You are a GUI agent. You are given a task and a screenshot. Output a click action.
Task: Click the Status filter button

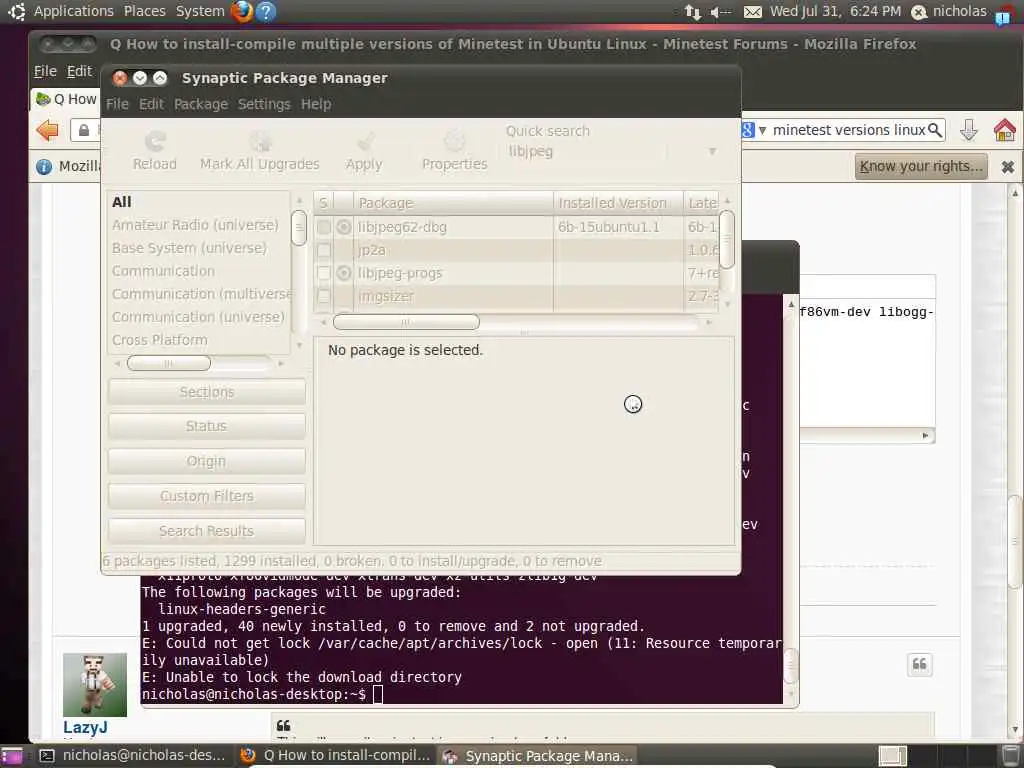tap(206, 426)
